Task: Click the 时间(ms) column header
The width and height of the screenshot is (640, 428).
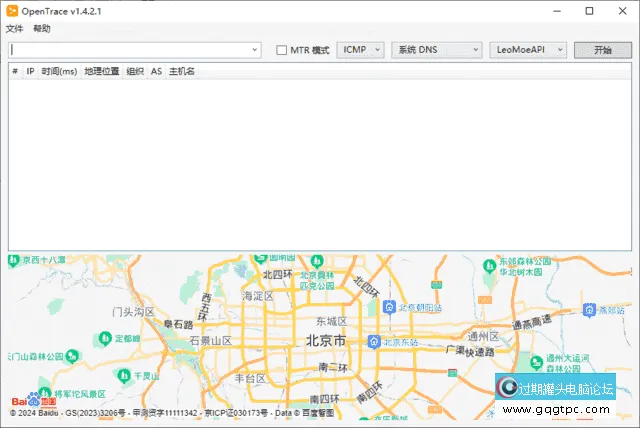Action: [x=59, y=72]
